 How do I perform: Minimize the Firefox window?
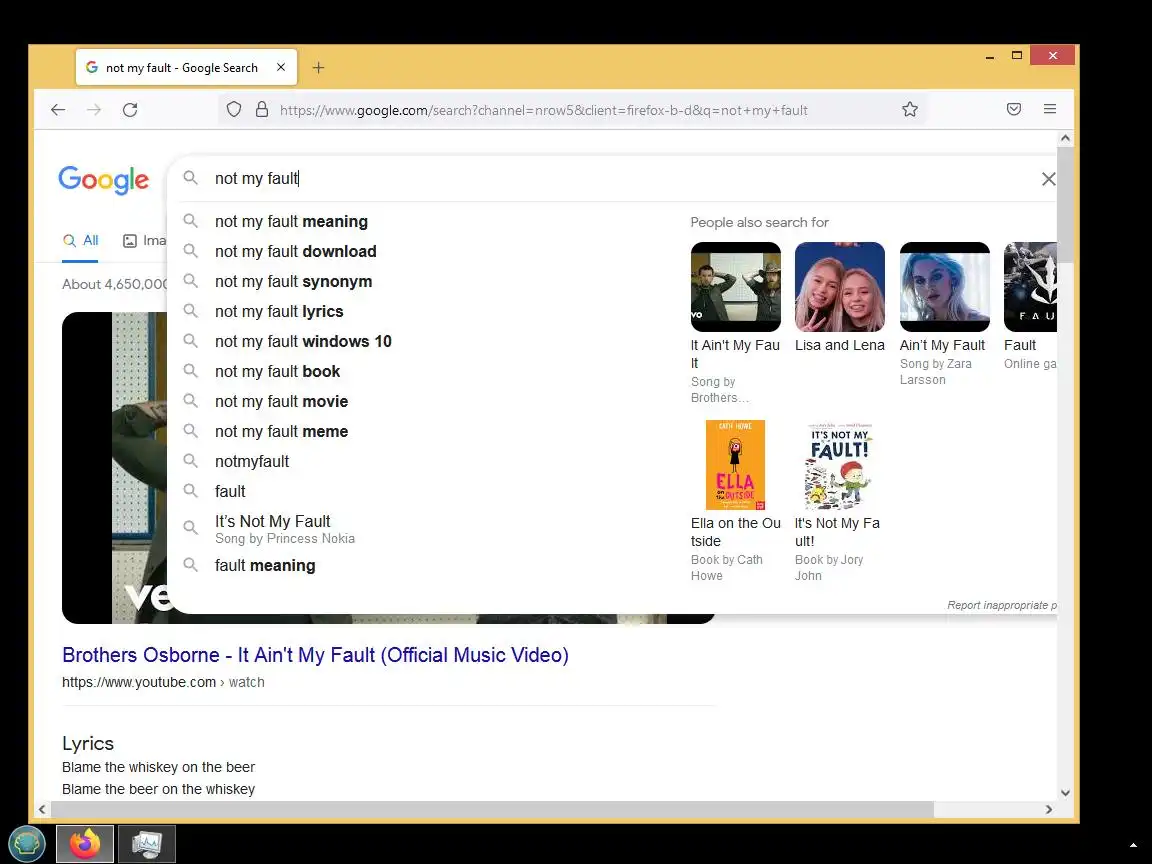(x=990, y=56)
